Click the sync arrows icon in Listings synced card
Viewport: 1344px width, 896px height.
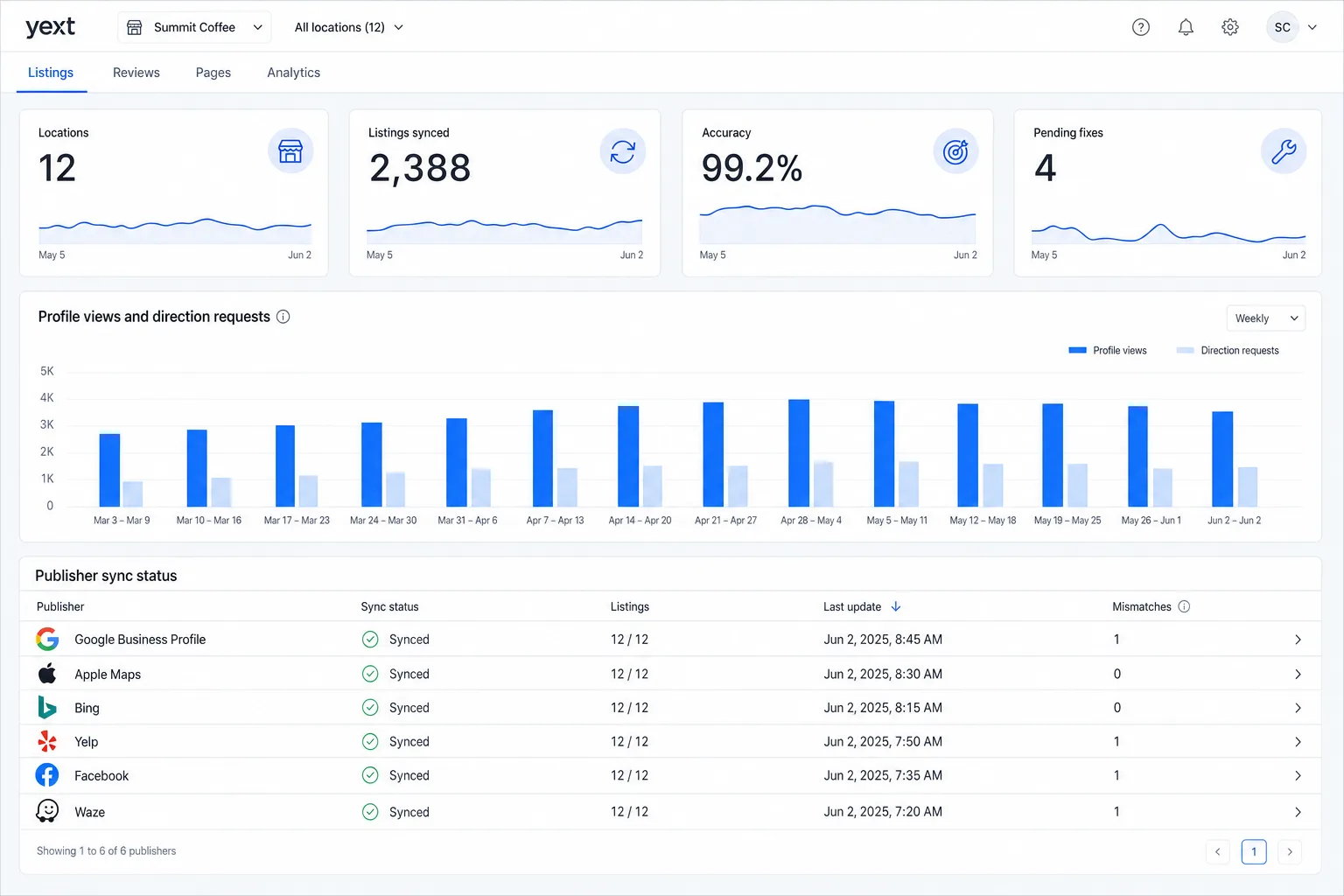pos(623,151)
